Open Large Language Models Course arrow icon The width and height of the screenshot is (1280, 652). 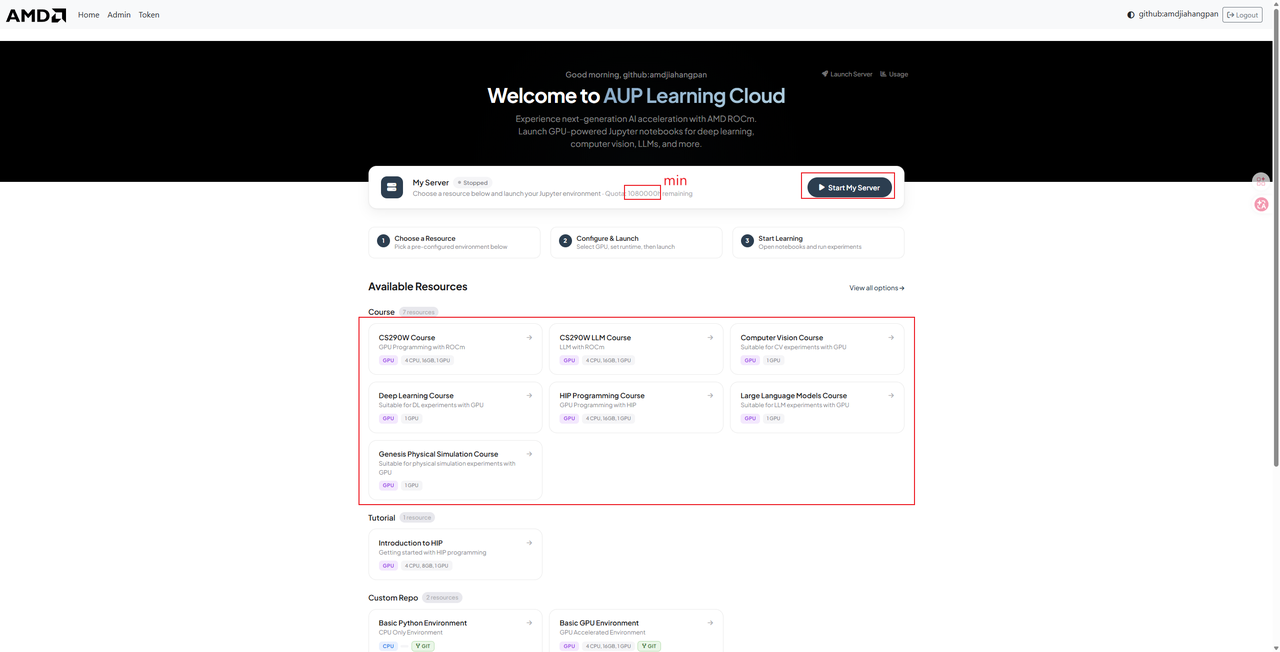pyautogui.click(x=891, y=395)
